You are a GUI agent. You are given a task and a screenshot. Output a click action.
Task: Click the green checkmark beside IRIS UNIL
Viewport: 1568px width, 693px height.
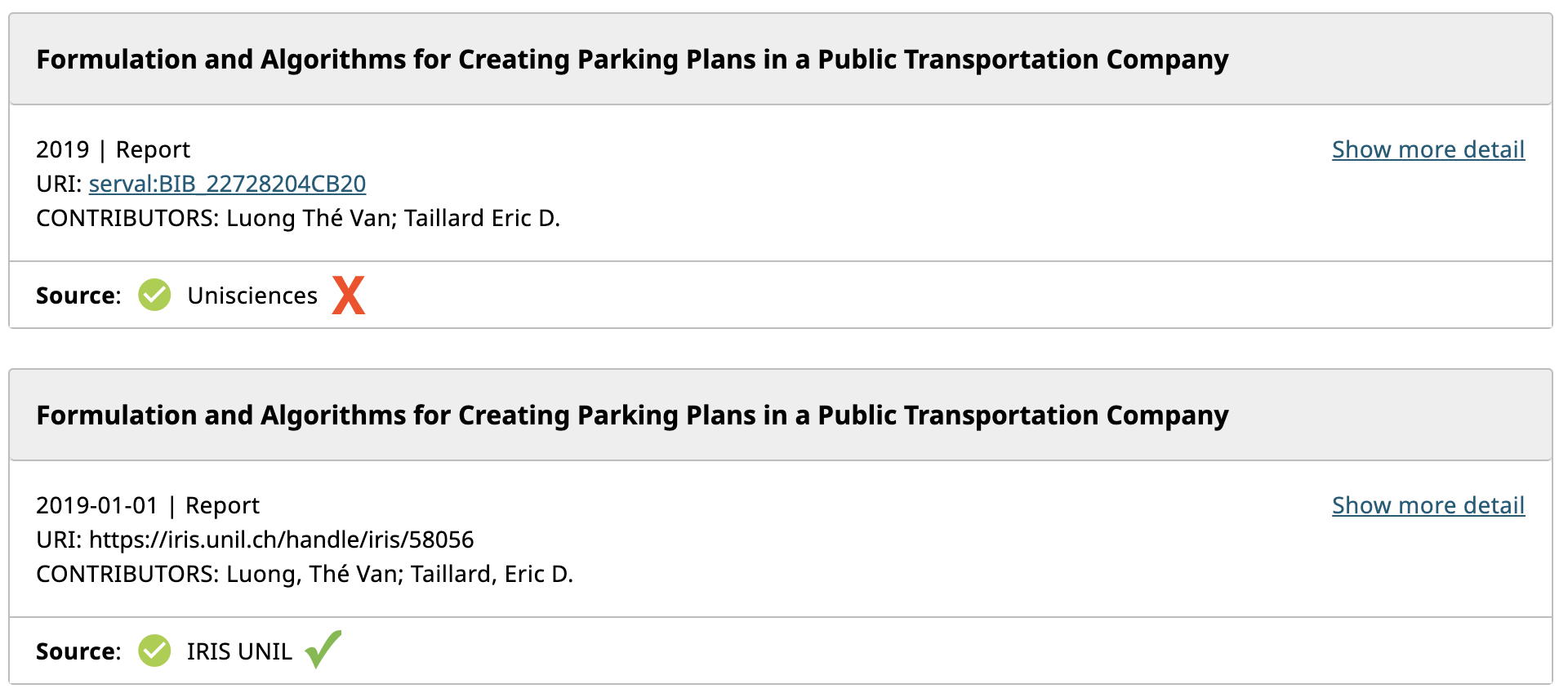point(323,650)
